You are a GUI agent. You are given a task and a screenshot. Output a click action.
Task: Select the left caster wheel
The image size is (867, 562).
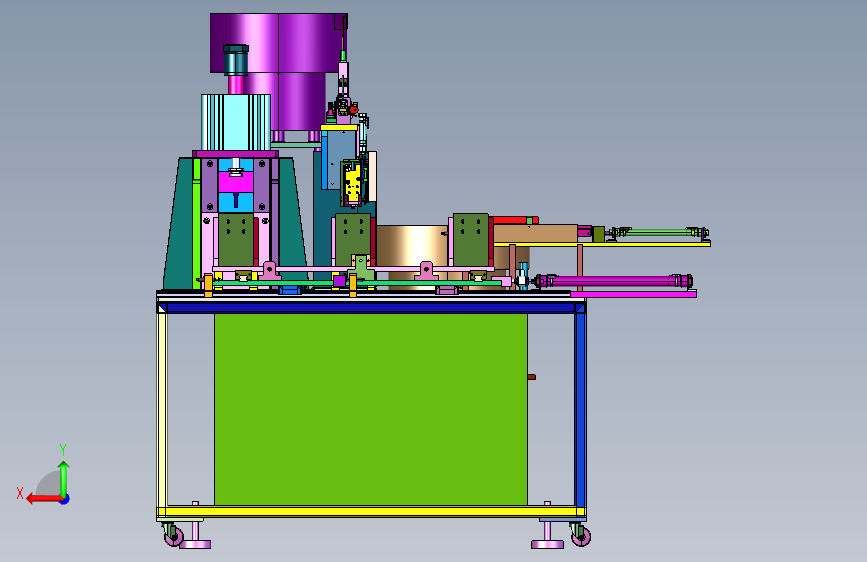pos(173,535)
